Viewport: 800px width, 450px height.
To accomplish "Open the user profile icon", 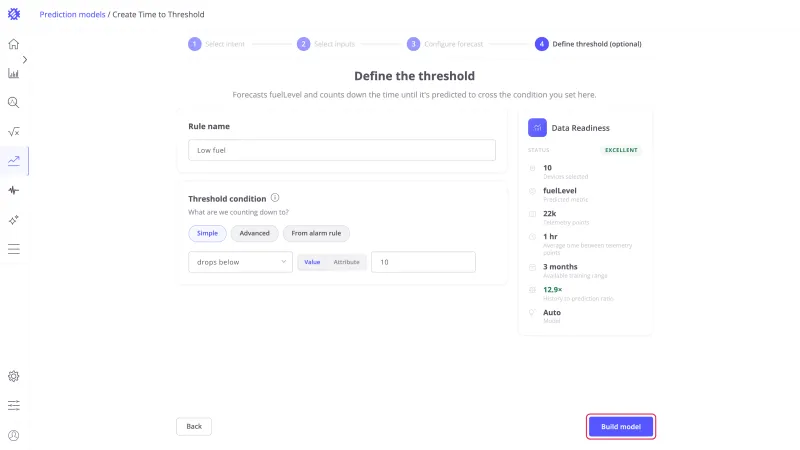I will pyautogui.click(x=14, y=435).
